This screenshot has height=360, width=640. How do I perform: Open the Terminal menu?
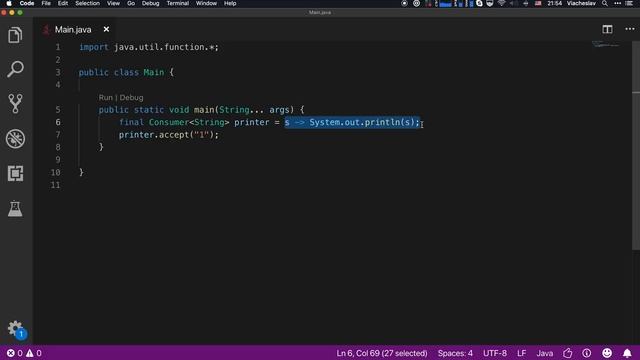pyautogui.click(x=178, y=3)
